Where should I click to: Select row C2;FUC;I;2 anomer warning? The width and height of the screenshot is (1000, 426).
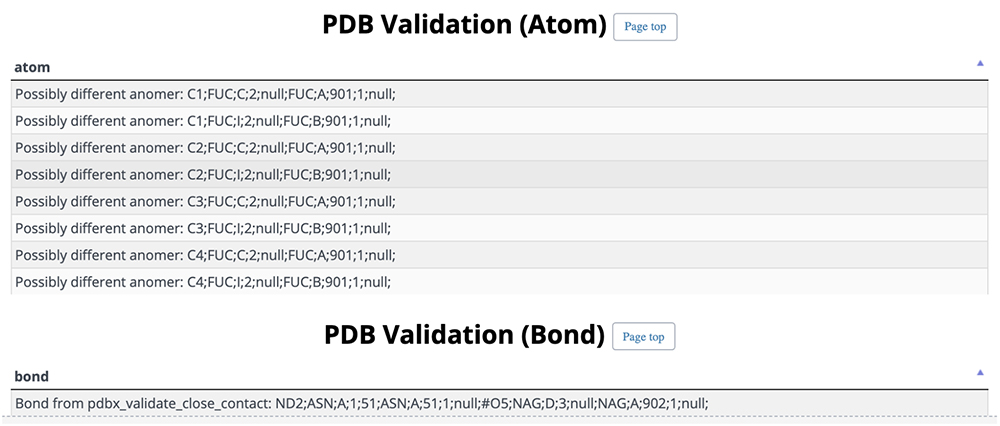[499, 174]
